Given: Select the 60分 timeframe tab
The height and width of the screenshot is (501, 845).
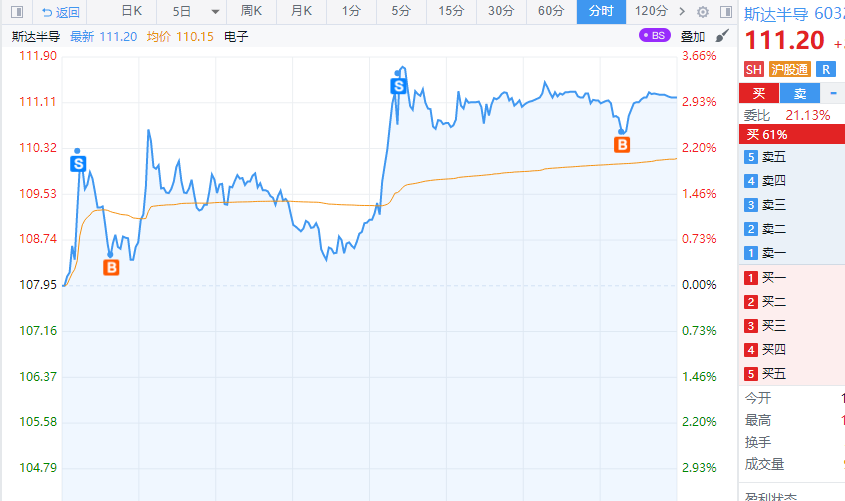Looking at the screenshot, I should pos(551,12).
